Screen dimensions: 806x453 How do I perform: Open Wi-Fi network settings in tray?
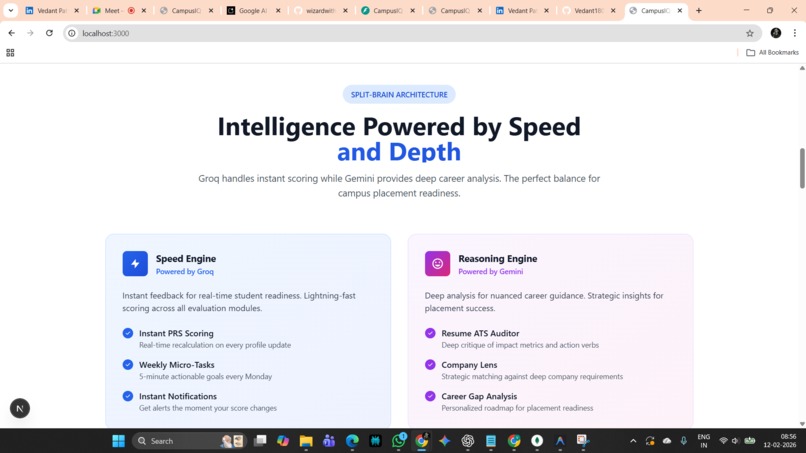(x=723, y=441)
